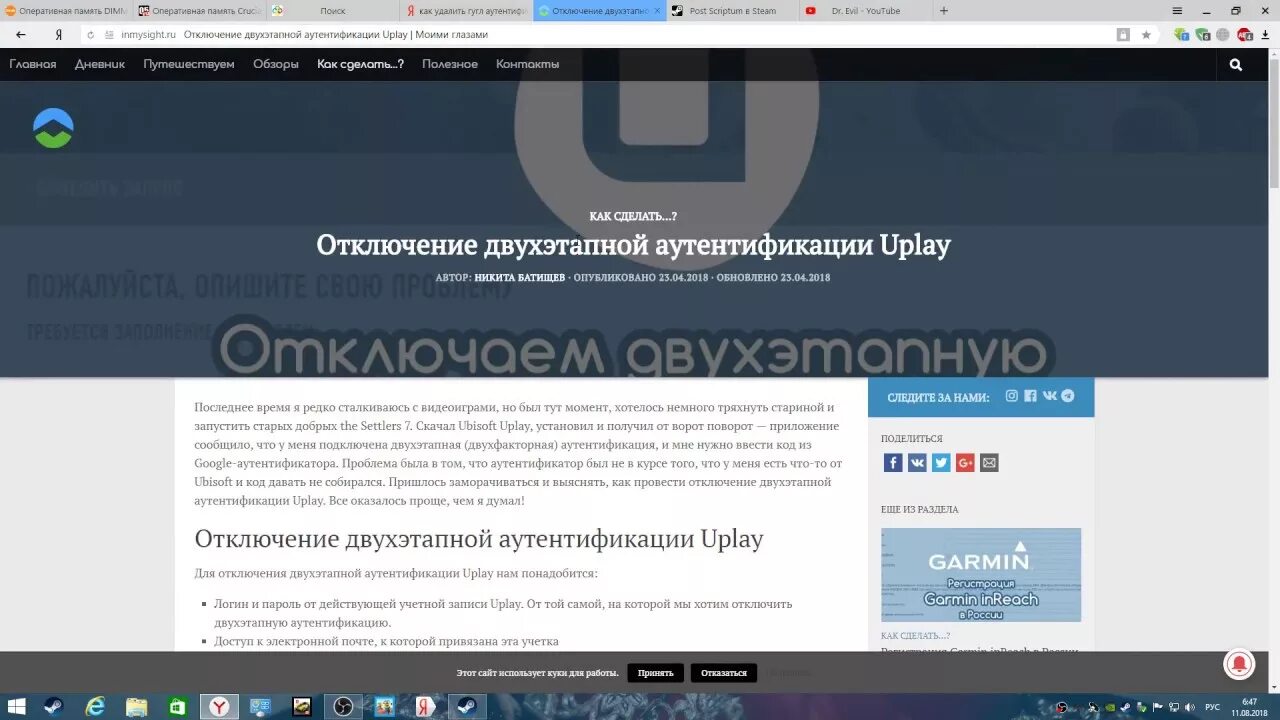Switch to the Post Scriptum in Steam tab
The image size is (1280, 720).
click(x=731, y=11)
